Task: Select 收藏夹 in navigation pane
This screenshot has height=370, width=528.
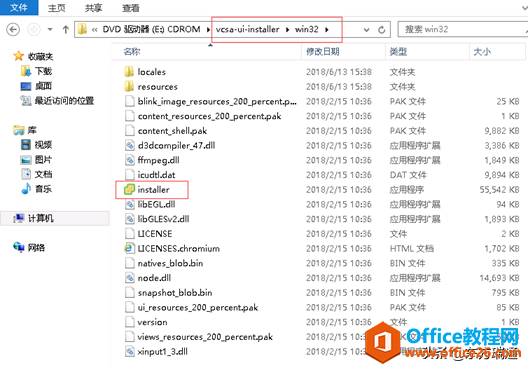Action: 40,57
